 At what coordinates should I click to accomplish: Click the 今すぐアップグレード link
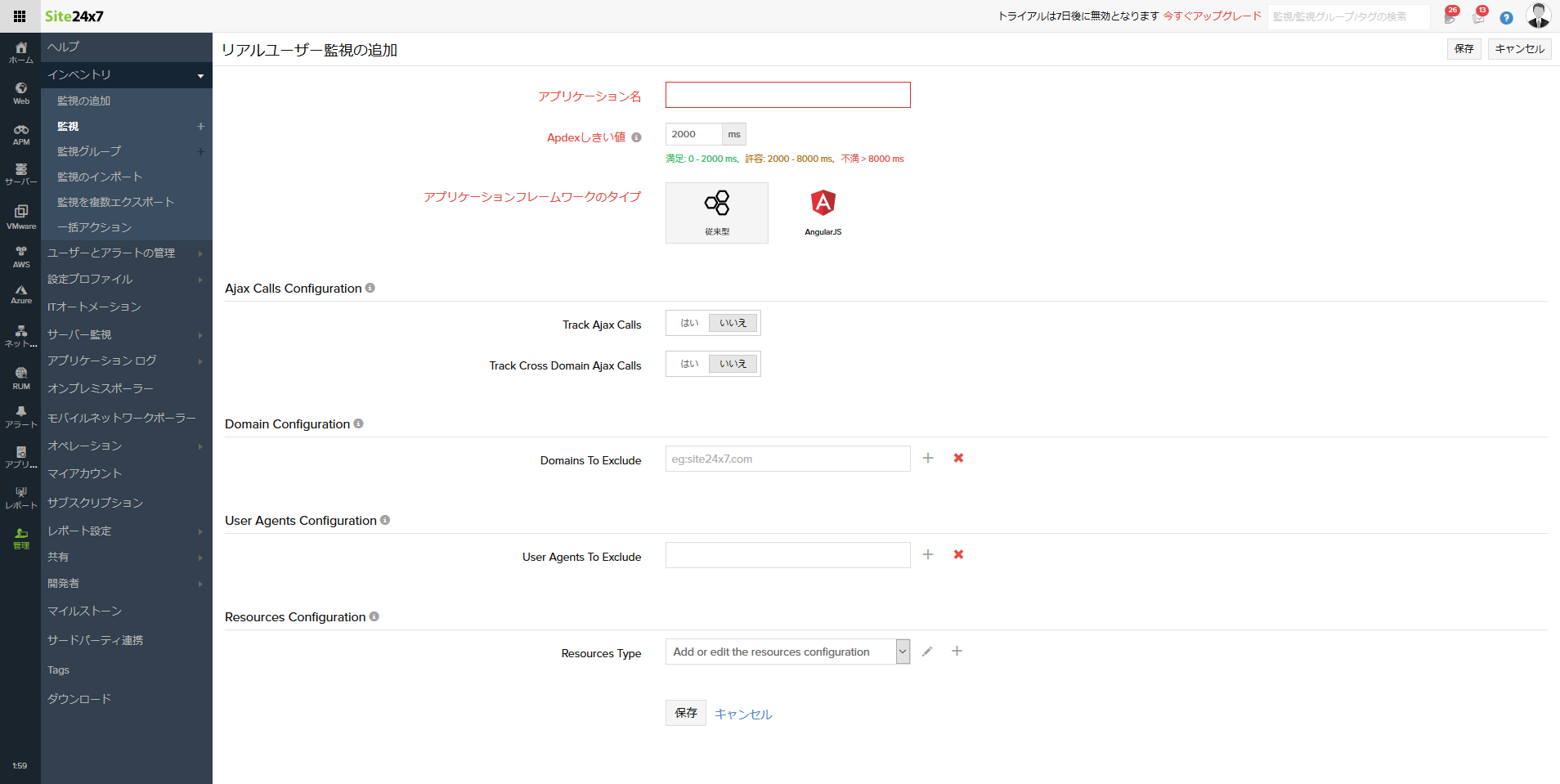coord(1212,16)
